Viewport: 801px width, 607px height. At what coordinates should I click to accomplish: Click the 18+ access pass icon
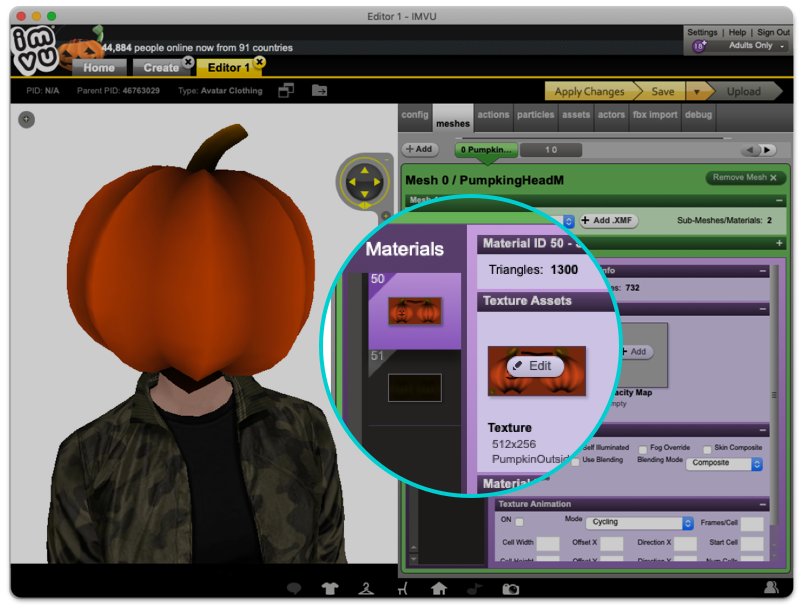699,45
